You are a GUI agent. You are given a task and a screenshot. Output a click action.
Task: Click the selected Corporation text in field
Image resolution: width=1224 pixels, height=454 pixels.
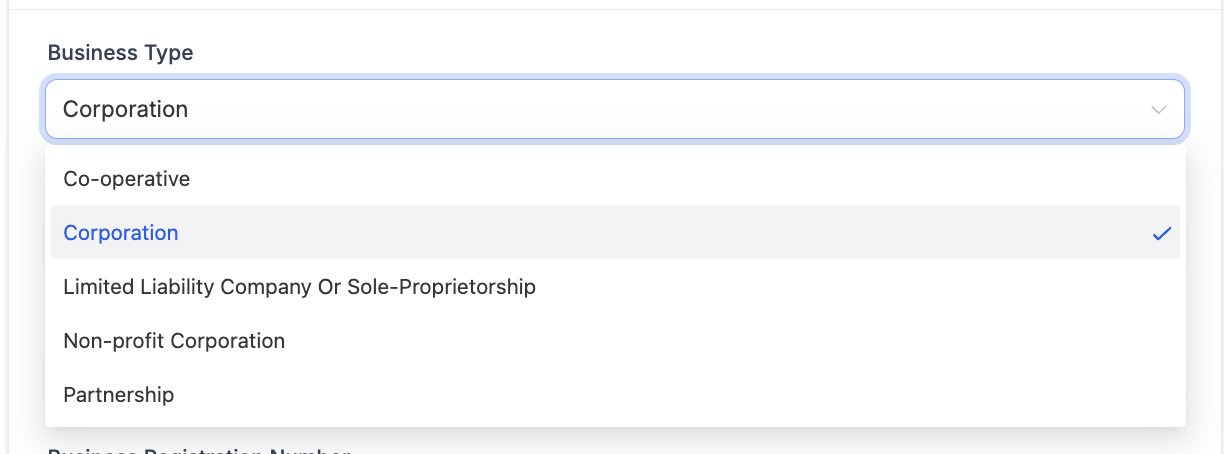126,109
